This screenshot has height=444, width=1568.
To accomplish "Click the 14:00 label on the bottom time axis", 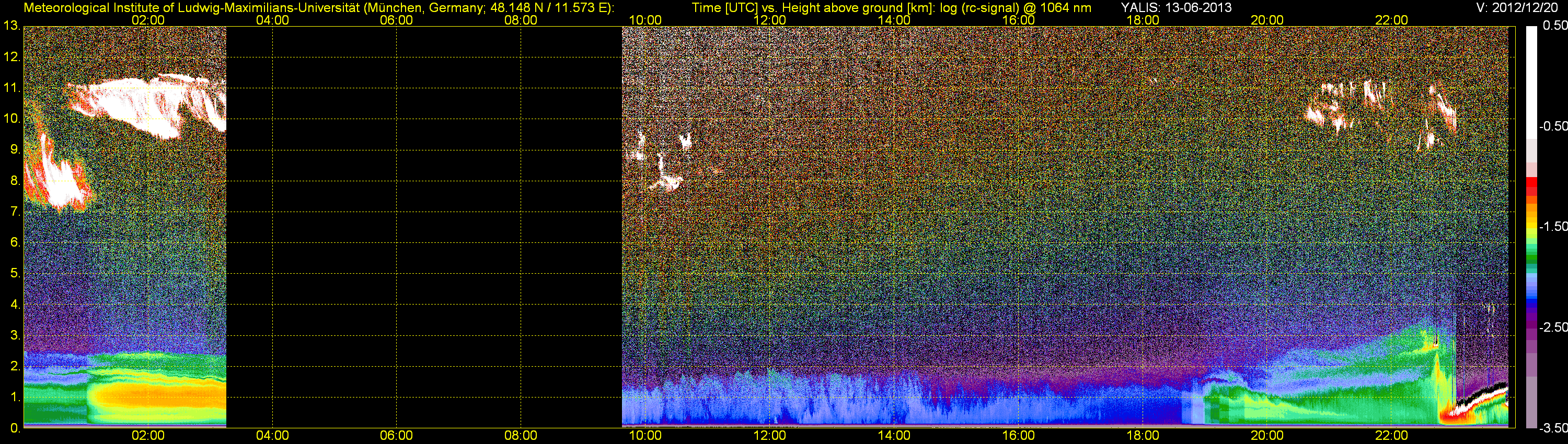I will (x=894, y=436).
